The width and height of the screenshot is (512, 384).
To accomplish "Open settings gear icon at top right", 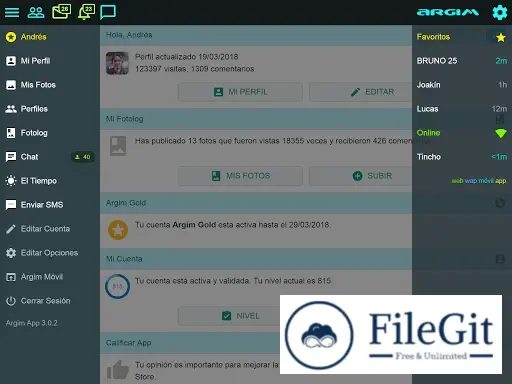I will click(x=500, y=13).
